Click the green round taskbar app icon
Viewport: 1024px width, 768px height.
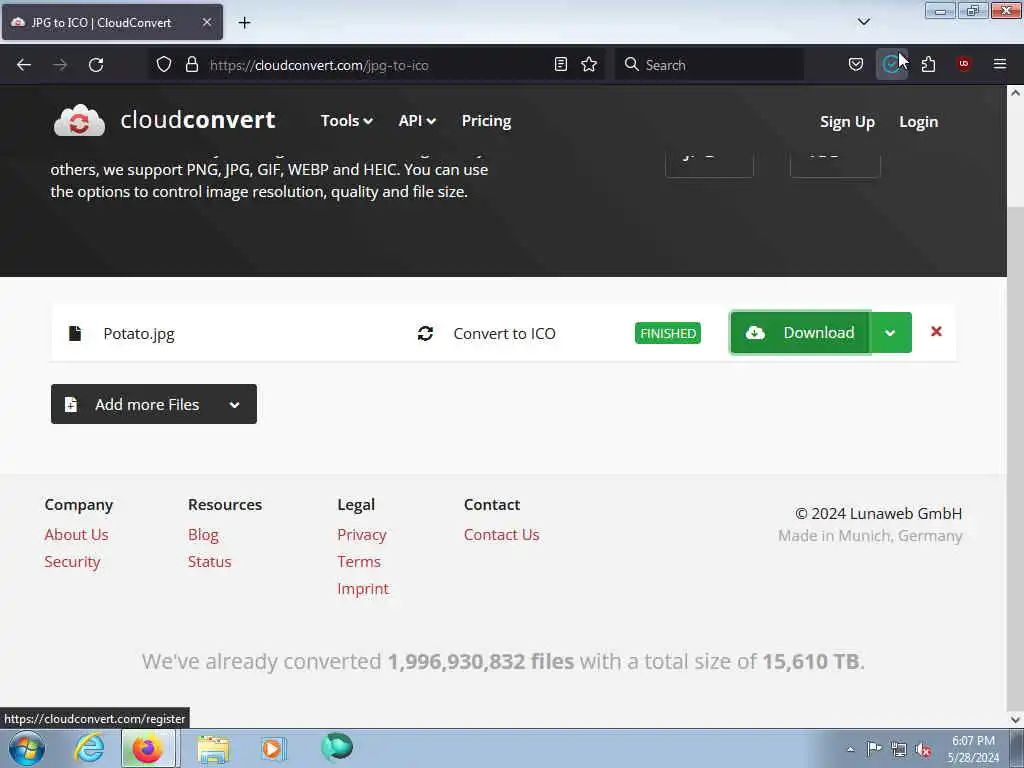337,747
